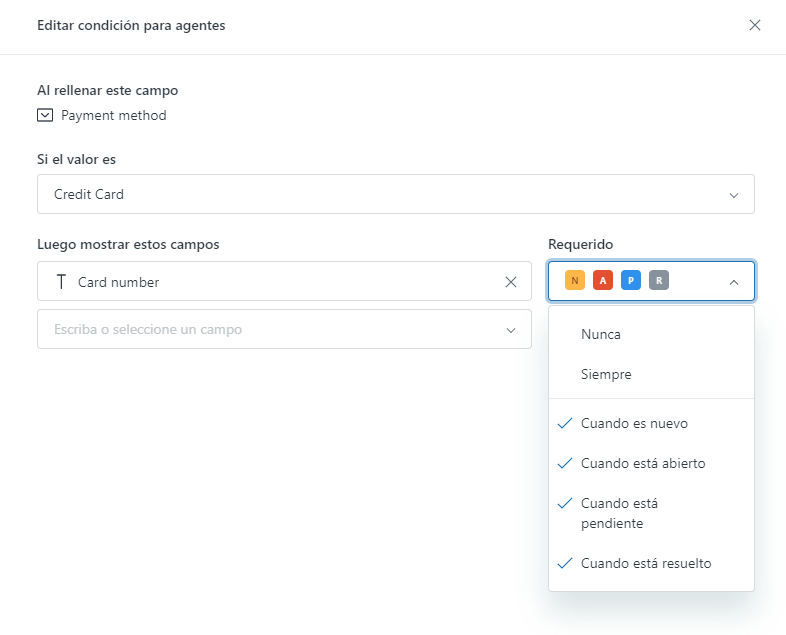The width and height of the screenshot is (786, 635).
Task: Close the edit condition dialog
Action: (x=755, y=25)
